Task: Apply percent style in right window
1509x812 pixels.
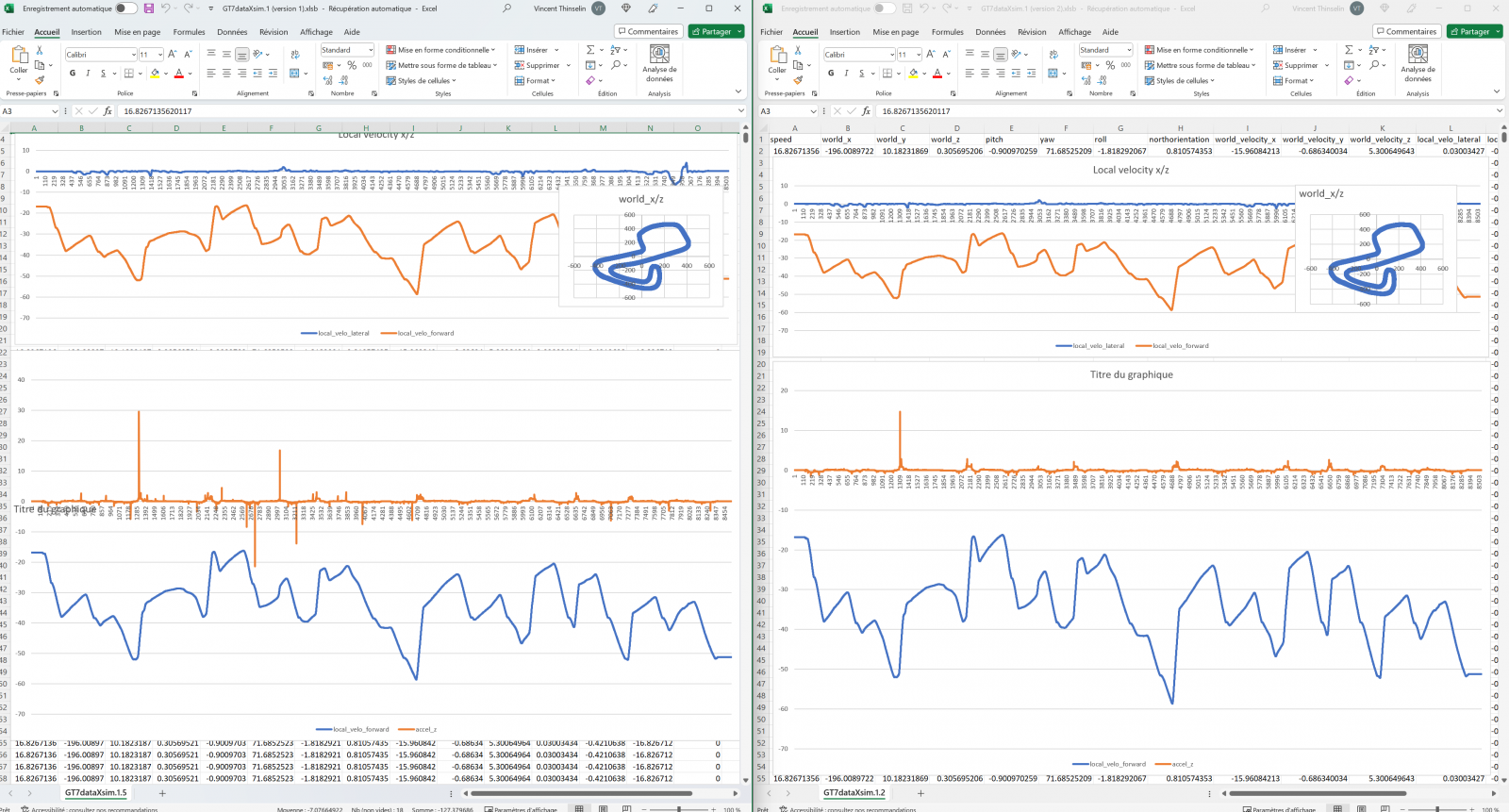Action: pyautogui.click(x=1110, y=65)
